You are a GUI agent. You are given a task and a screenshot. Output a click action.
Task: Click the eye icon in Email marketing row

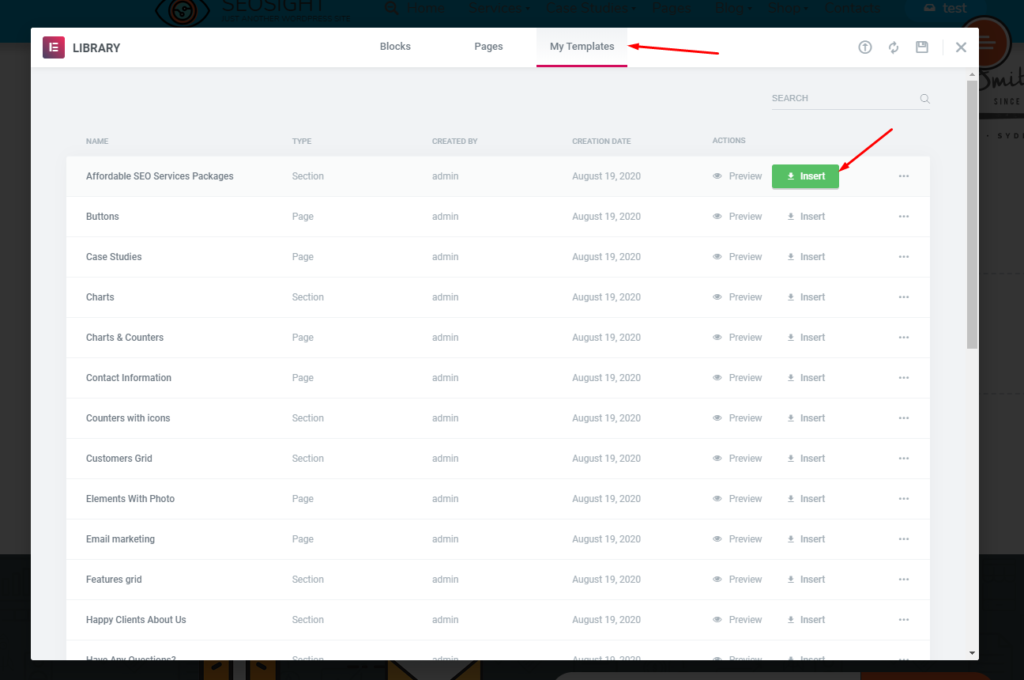[717, 540]
